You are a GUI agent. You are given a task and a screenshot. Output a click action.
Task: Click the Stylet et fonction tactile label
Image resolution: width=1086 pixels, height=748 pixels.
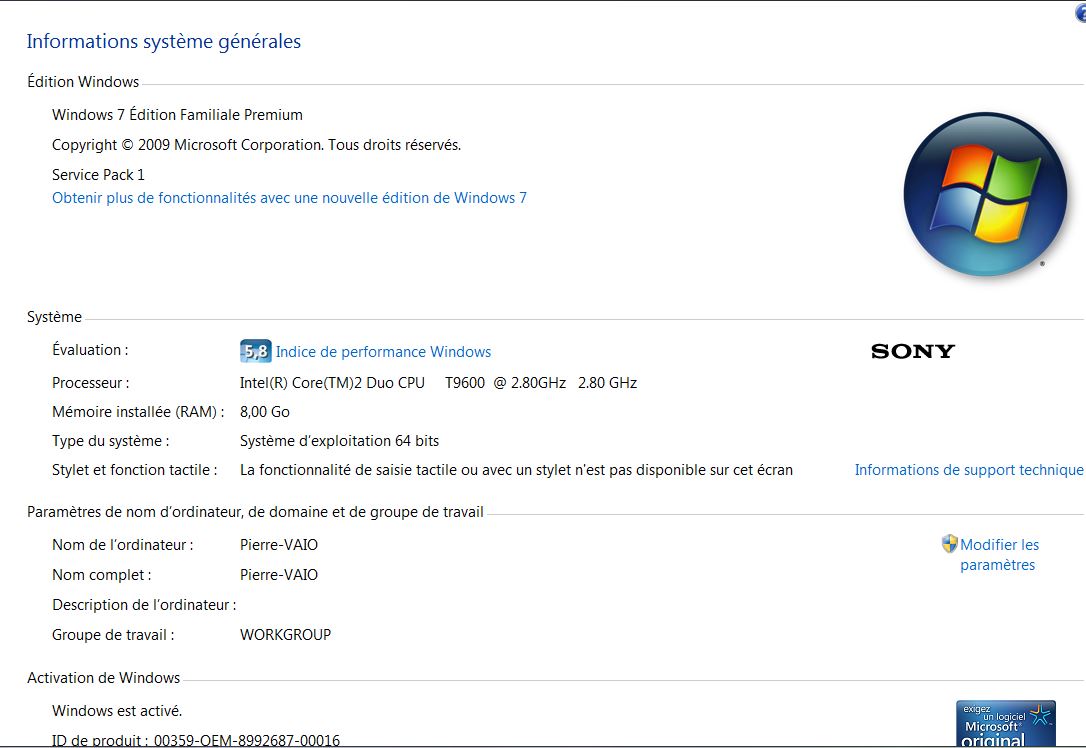click(x=135, y=470)
